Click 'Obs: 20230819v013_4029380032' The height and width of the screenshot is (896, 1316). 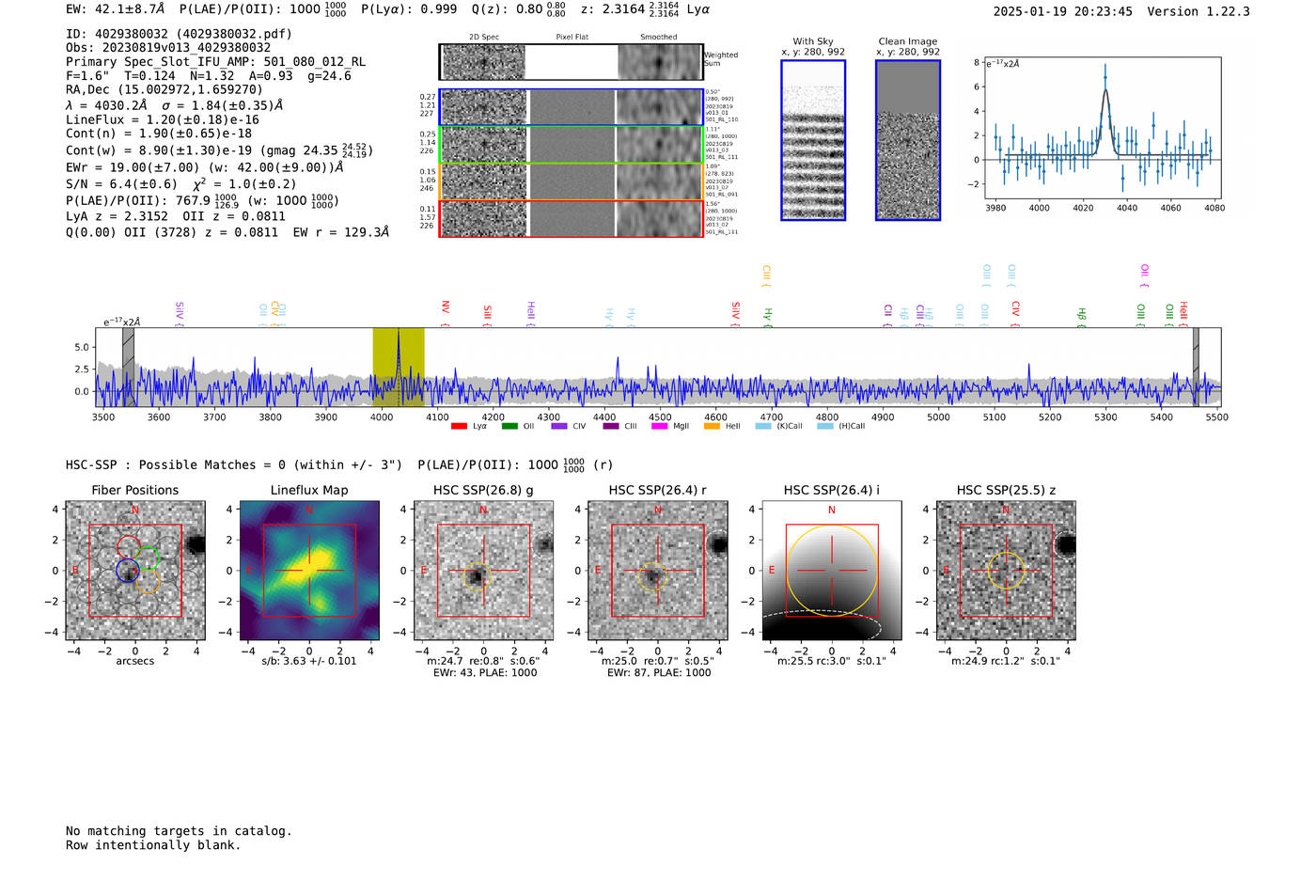tap(168, 48)
